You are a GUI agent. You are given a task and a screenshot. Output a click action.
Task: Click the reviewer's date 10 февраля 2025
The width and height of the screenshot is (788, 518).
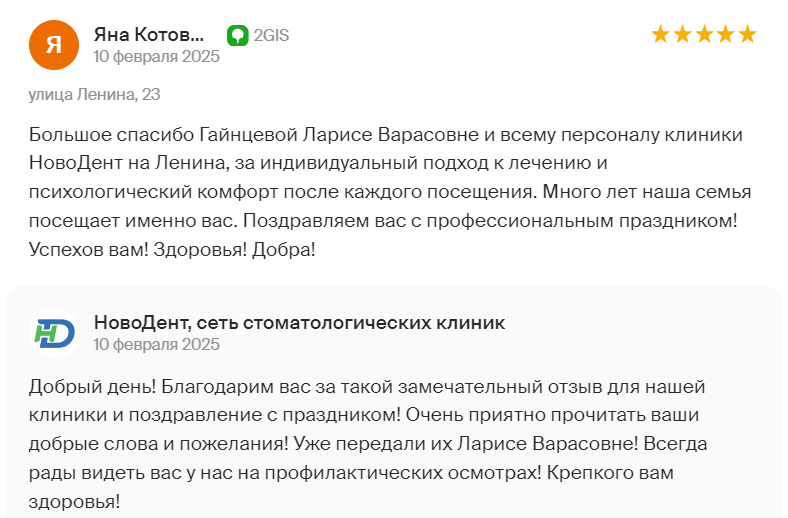[156, 56]
